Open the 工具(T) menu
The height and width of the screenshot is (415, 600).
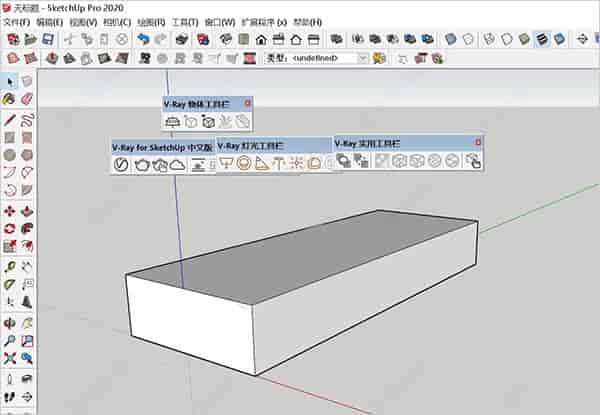tap(184, 21)
